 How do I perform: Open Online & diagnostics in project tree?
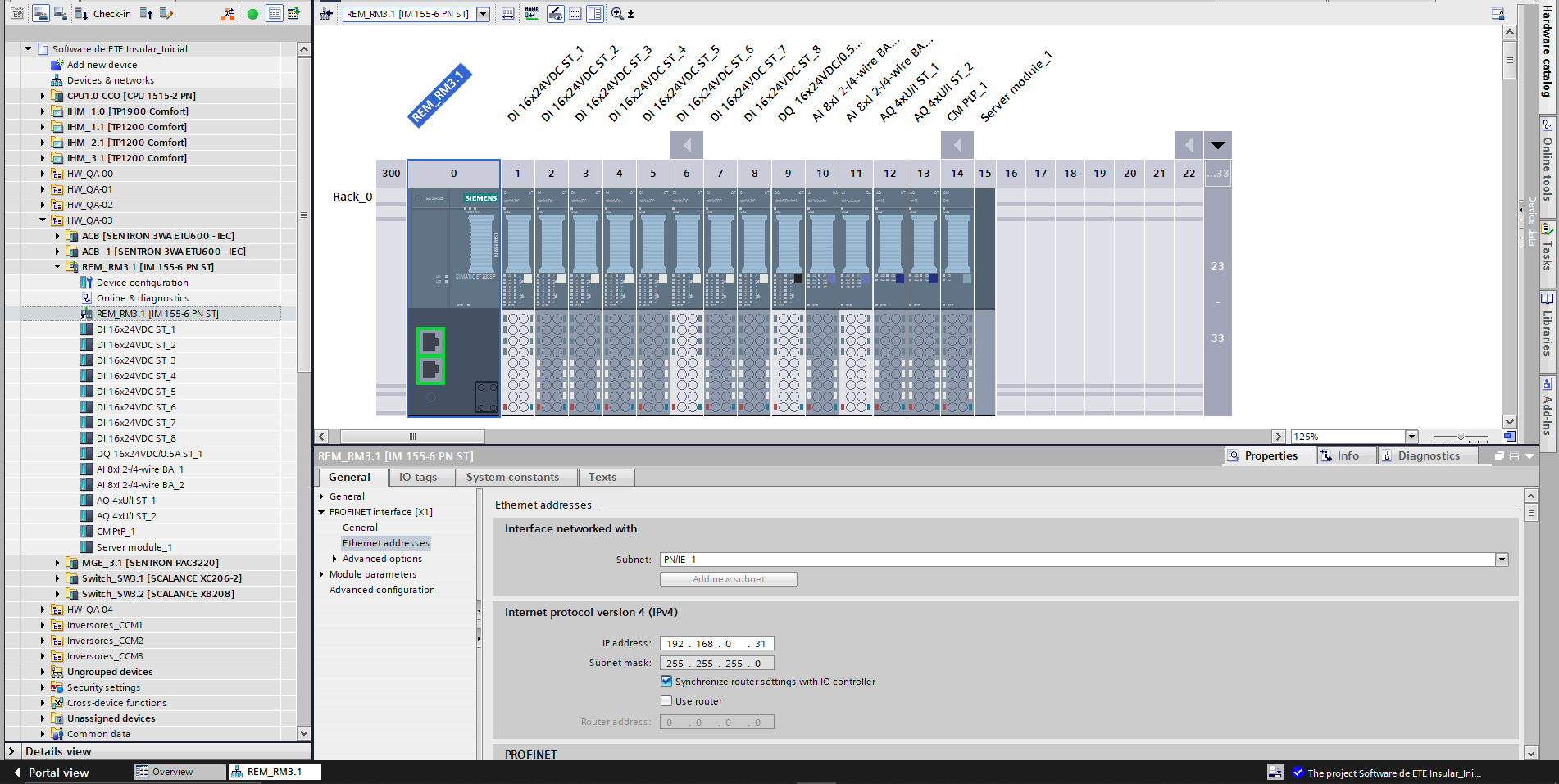(x=142, y=298)
